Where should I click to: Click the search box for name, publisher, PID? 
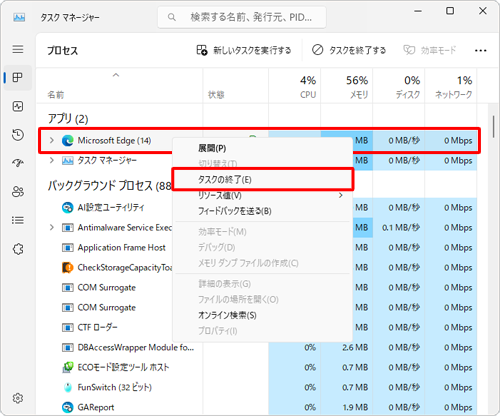pos(242,17)
